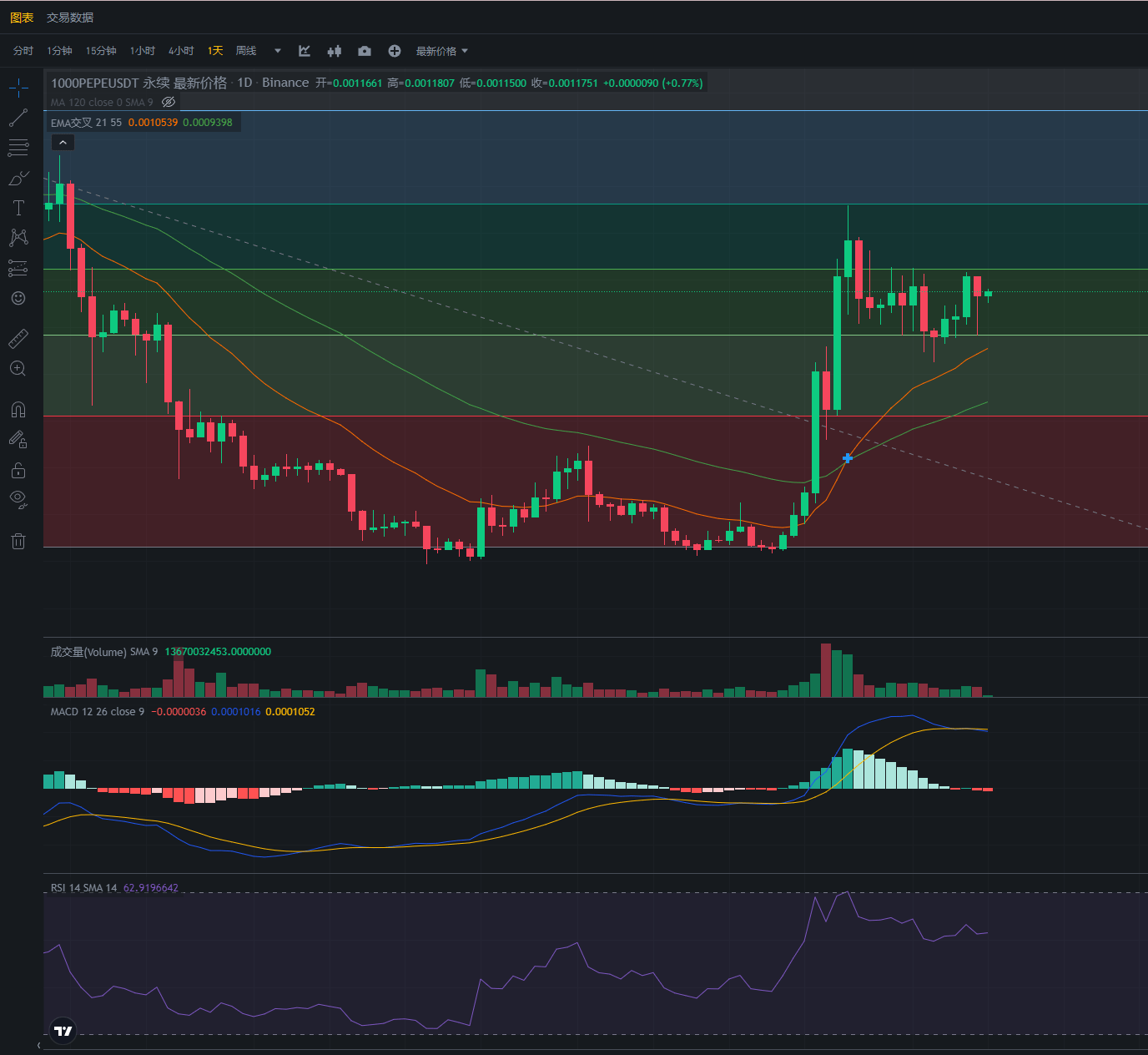
Task: Click the 15分钟 interval button
Action: [x=101, y=51]
